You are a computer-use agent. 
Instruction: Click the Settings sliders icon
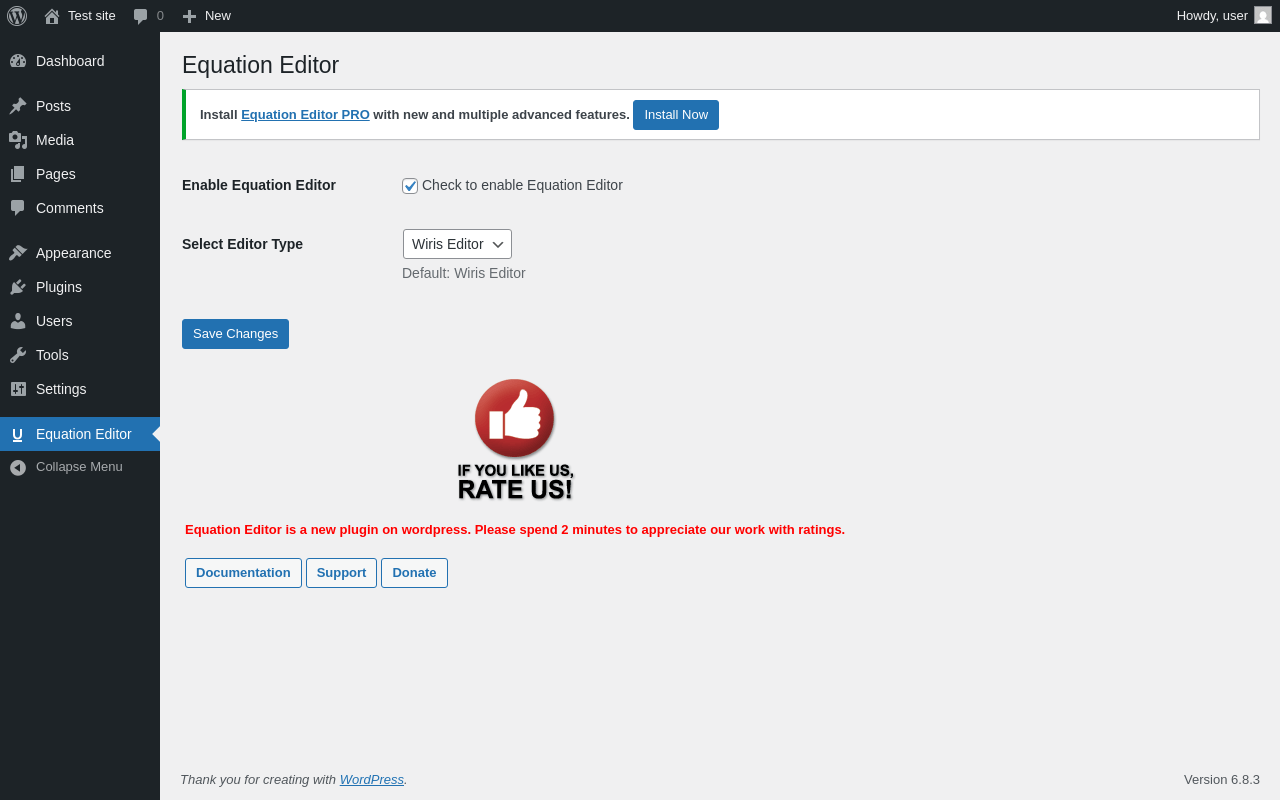(x=18, y=389)
